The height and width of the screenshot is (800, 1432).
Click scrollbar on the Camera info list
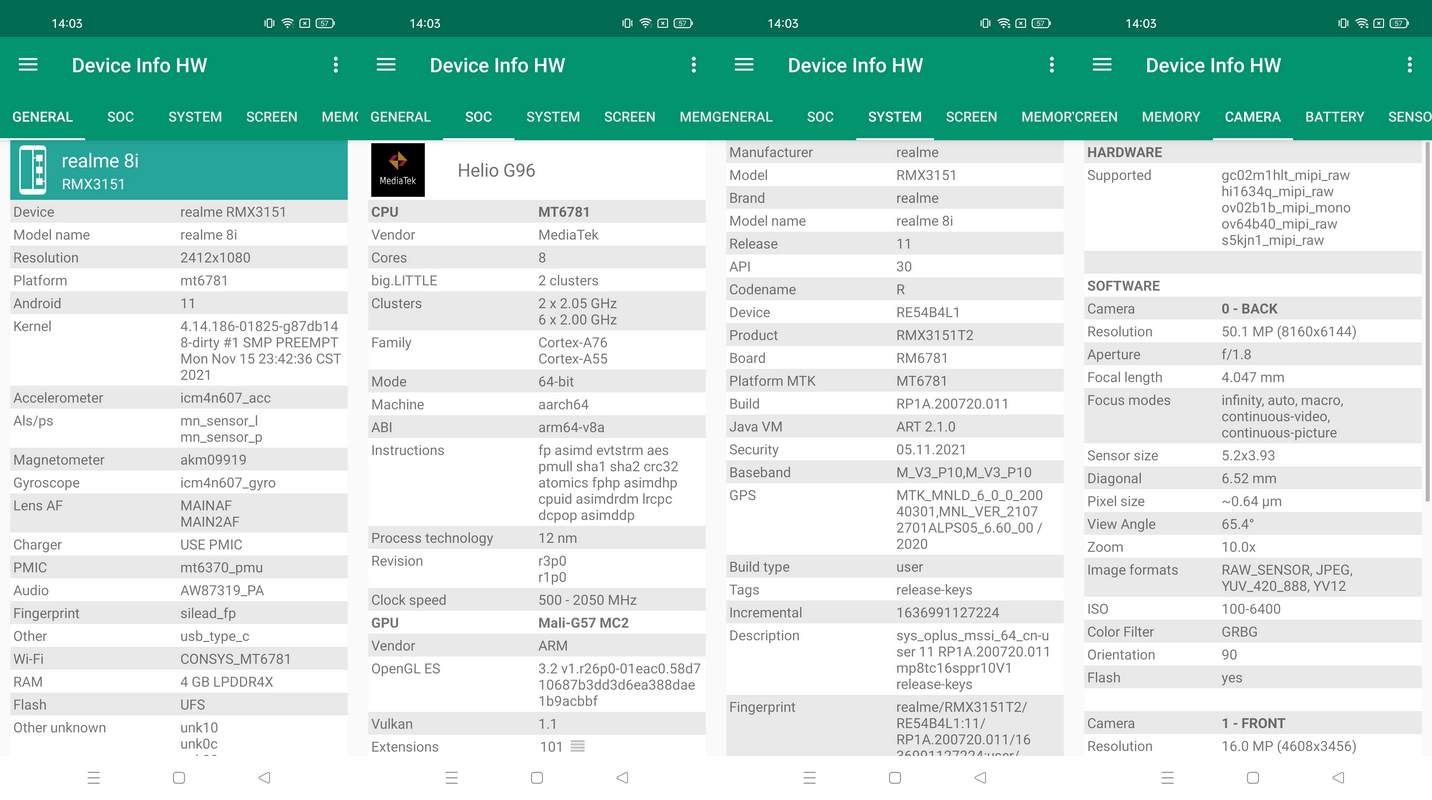tap(1427, 320)
